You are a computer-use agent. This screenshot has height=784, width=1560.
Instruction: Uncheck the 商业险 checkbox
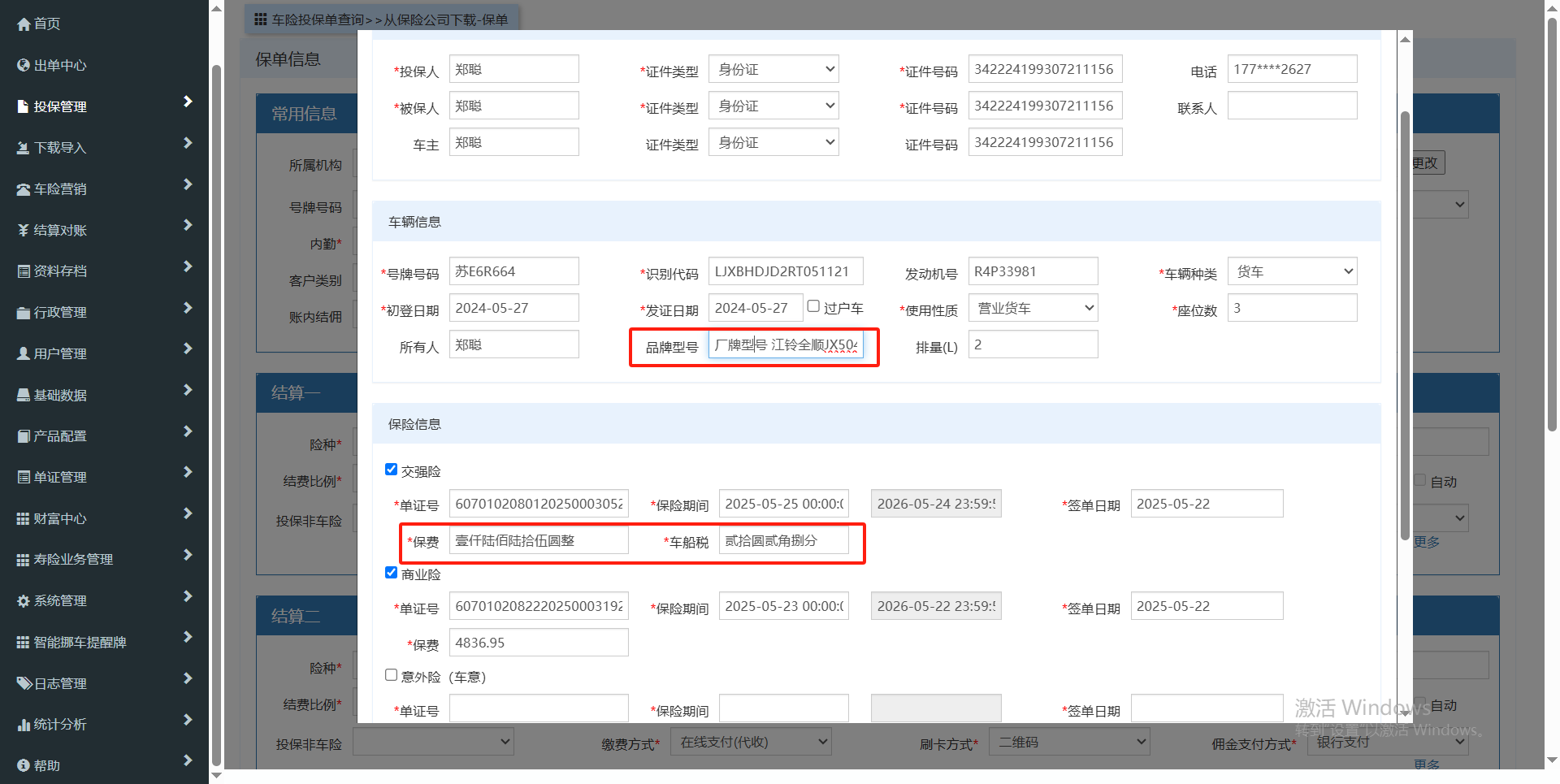(391, 573)
